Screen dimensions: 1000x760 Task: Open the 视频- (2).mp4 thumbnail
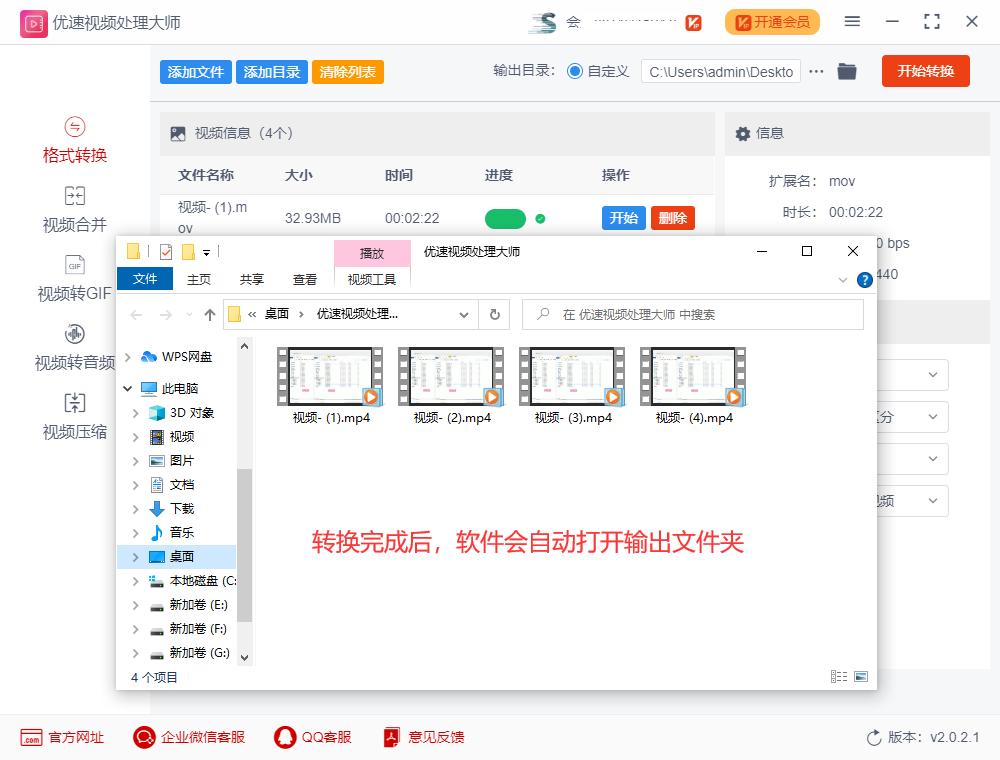tap(450, 377)
